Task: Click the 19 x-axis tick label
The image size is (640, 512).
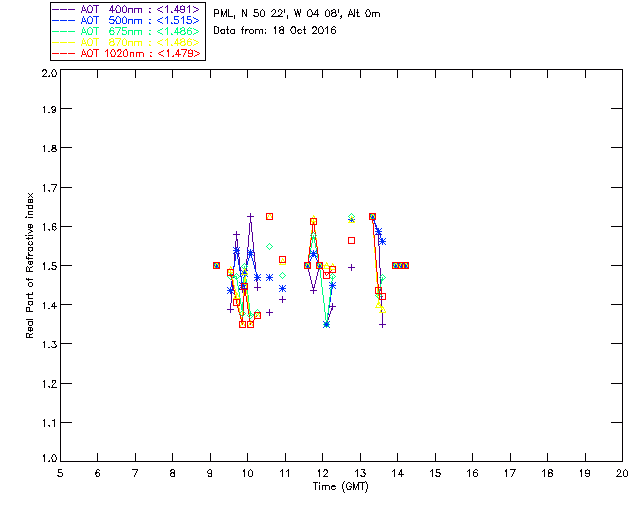Action: [585, 474]
